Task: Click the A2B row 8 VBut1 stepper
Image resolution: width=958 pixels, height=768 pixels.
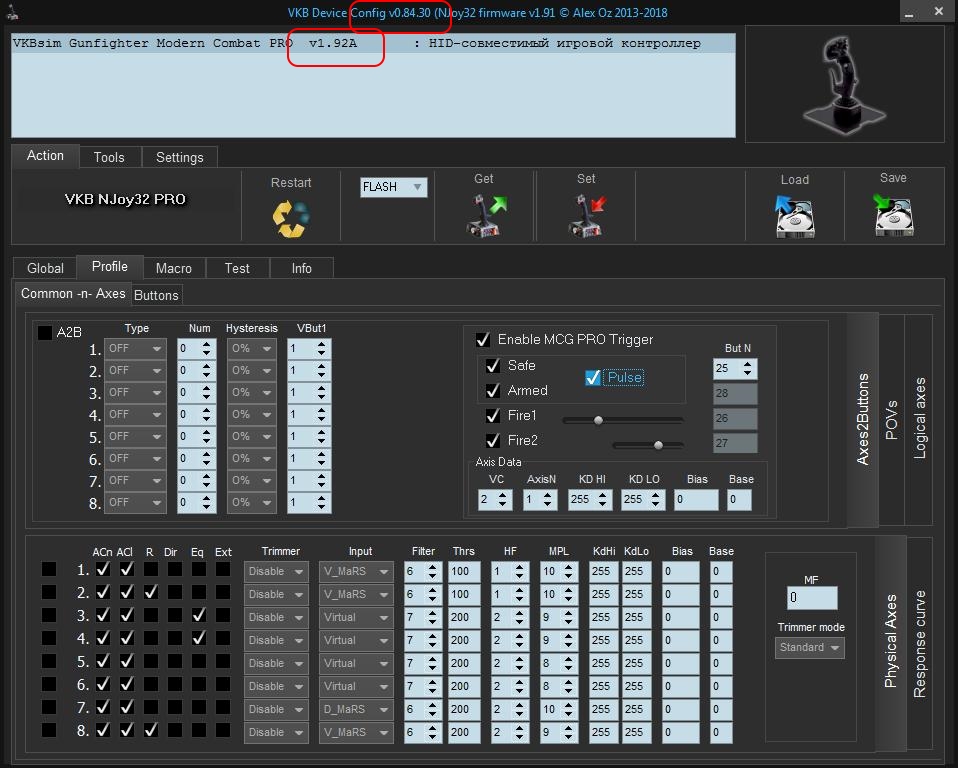Action: 309,502
